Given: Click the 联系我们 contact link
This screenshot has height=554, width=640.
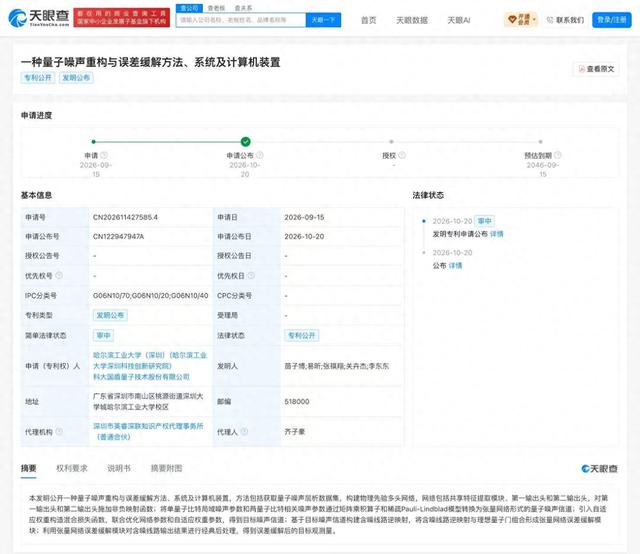Looking at the screenshot, I should pyautogui.click(x=566, y=20).
